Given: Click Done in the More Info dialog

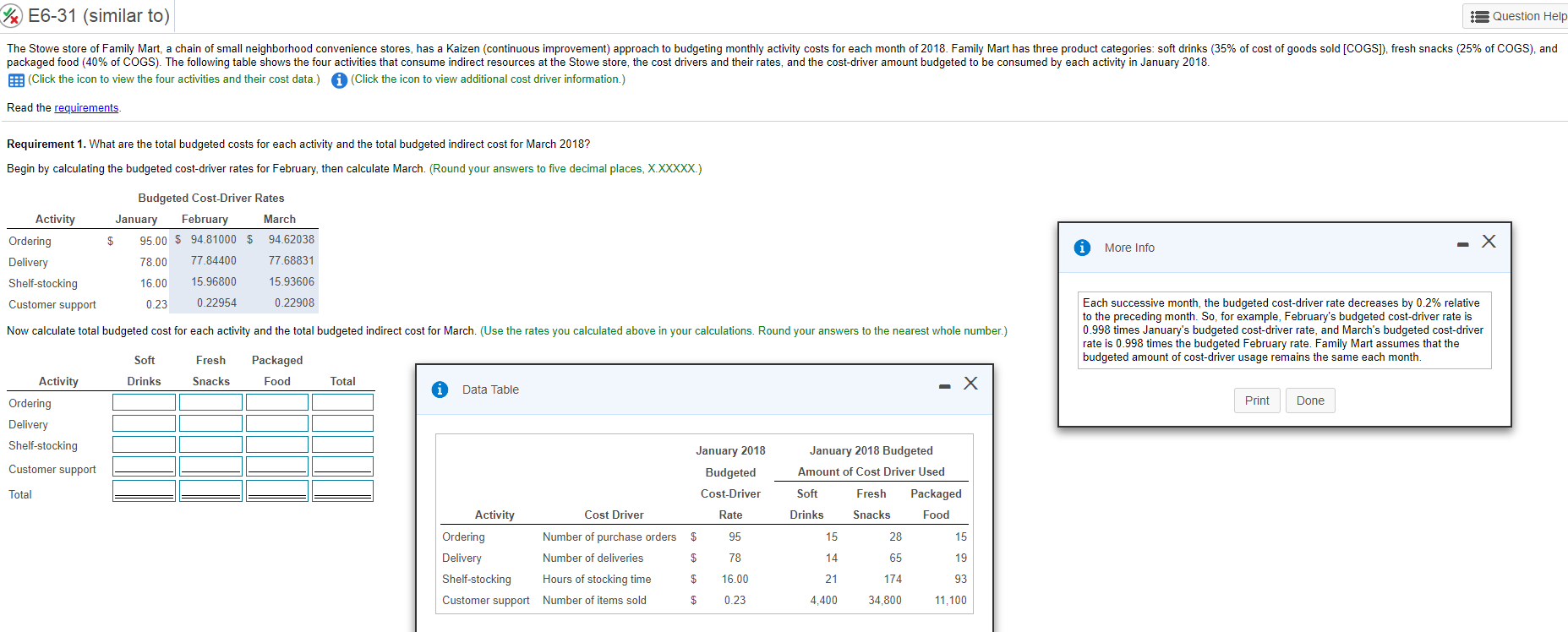Looking at the screenshot, I should pos(1310,400).
